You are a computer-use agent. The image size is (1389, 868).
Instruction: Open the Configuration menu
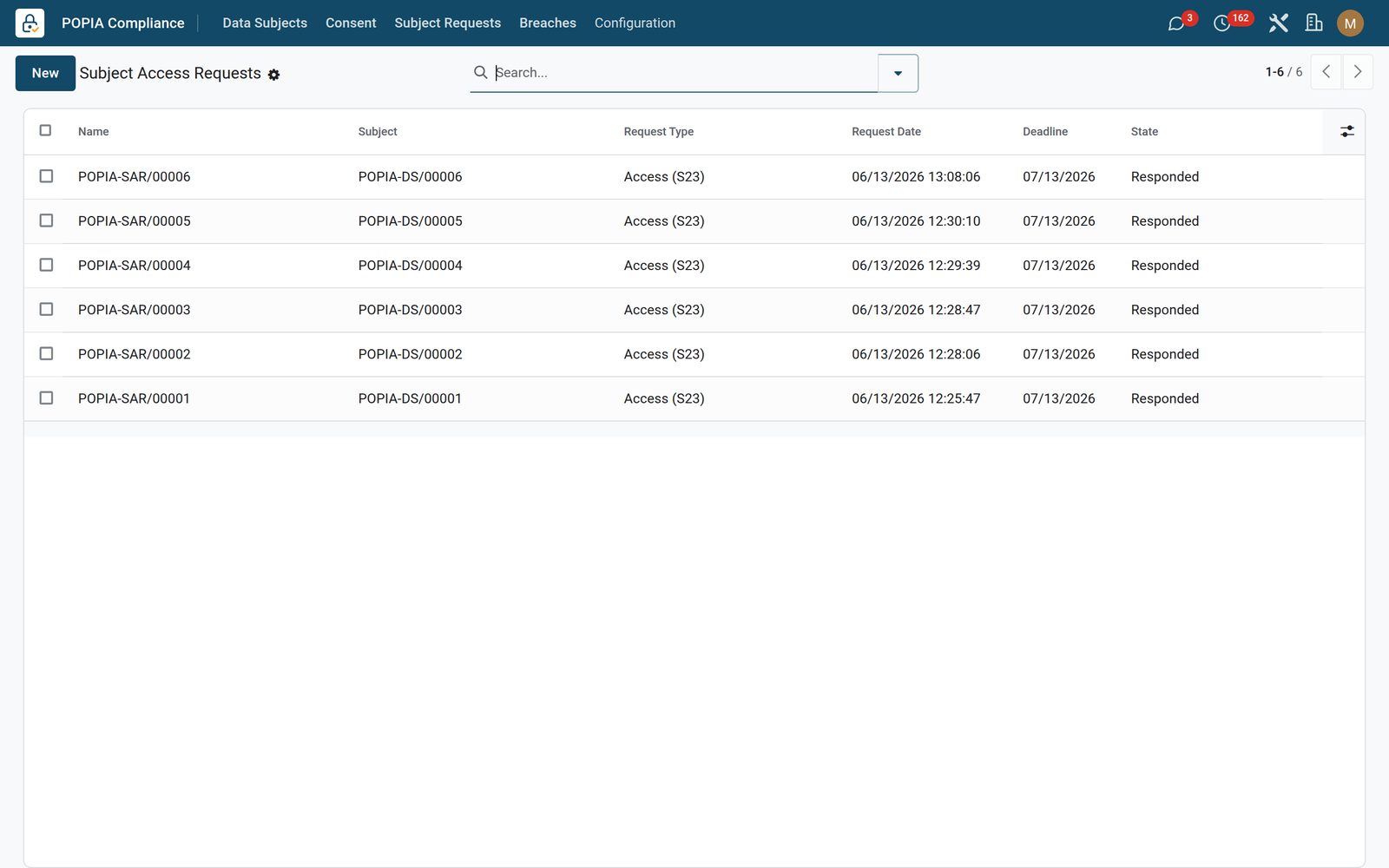pos(635,23)
